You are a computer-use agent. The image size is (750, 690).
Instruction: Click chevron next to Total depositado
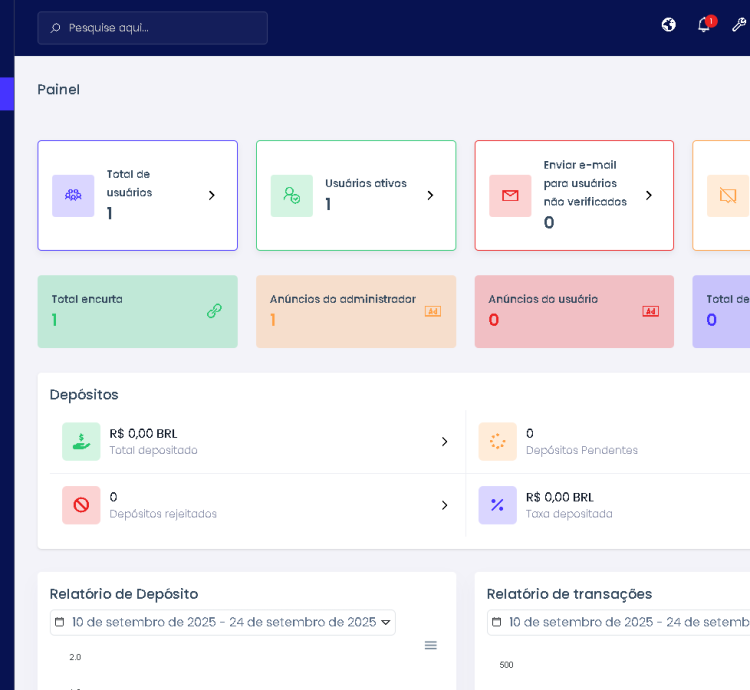coord(444,441)
